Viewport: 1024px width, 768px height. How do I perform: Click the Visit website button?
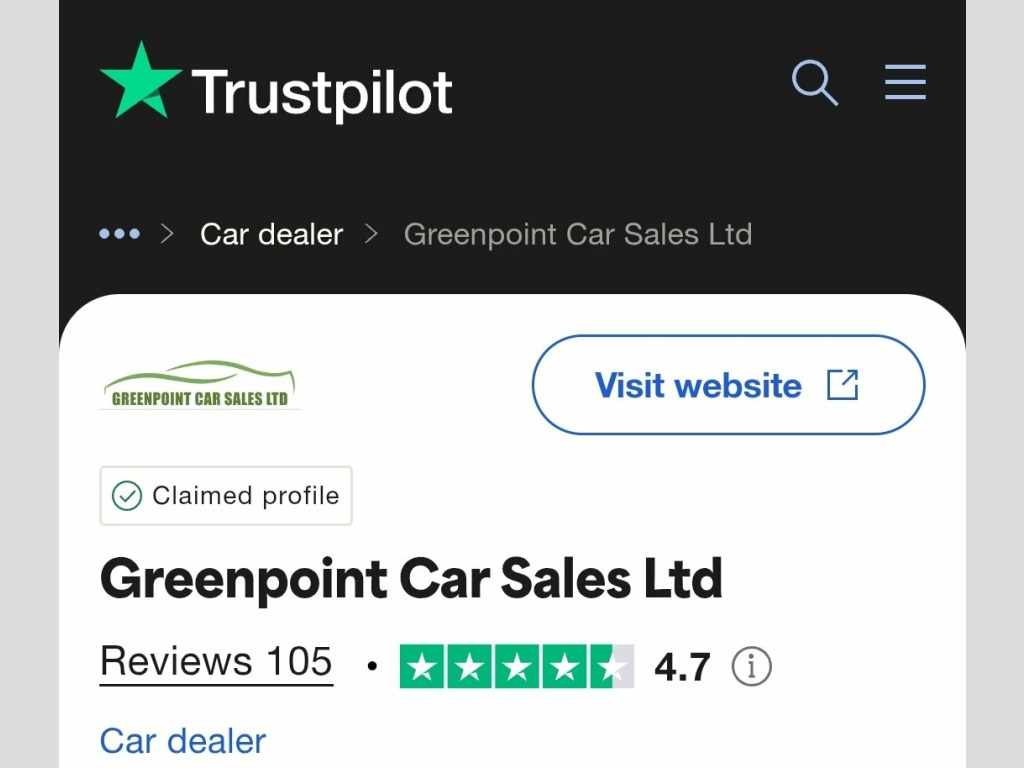(728, 385)
